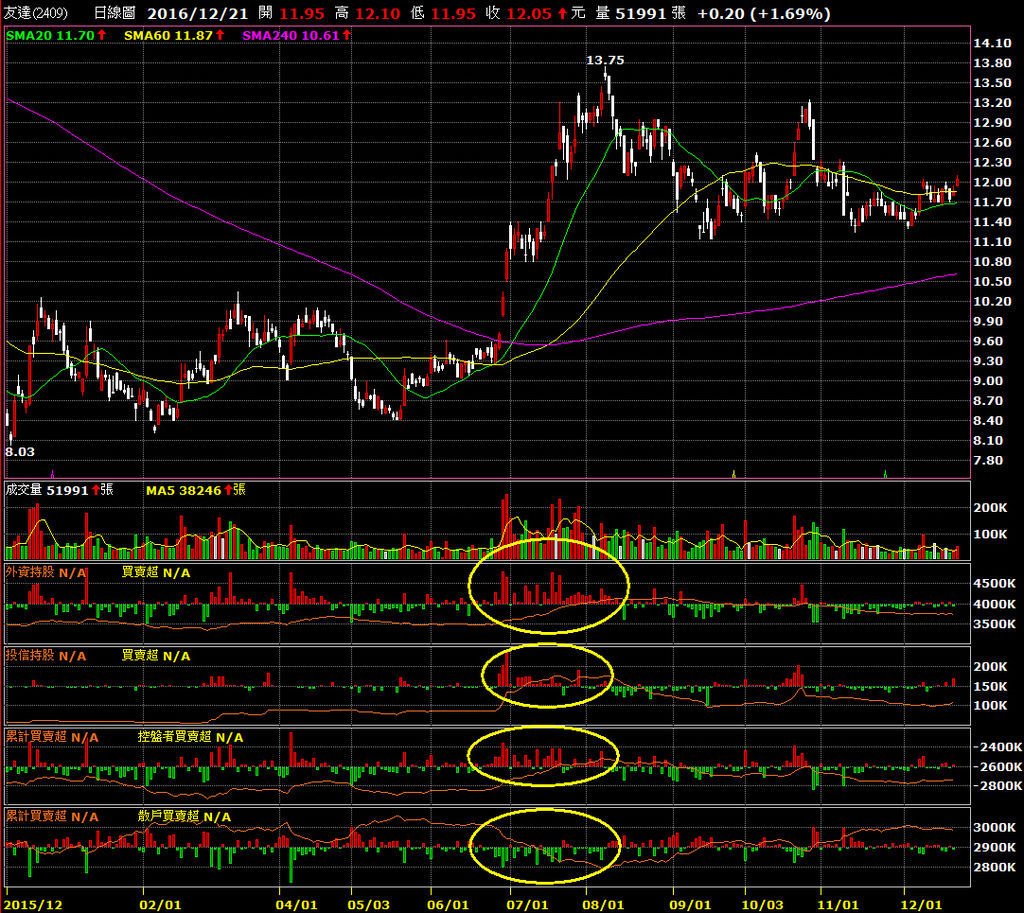The height and width of the screenshot is (913, 1024).
Task: Click the 外資持股 N/A indicator label
Action: click(46, 573)
